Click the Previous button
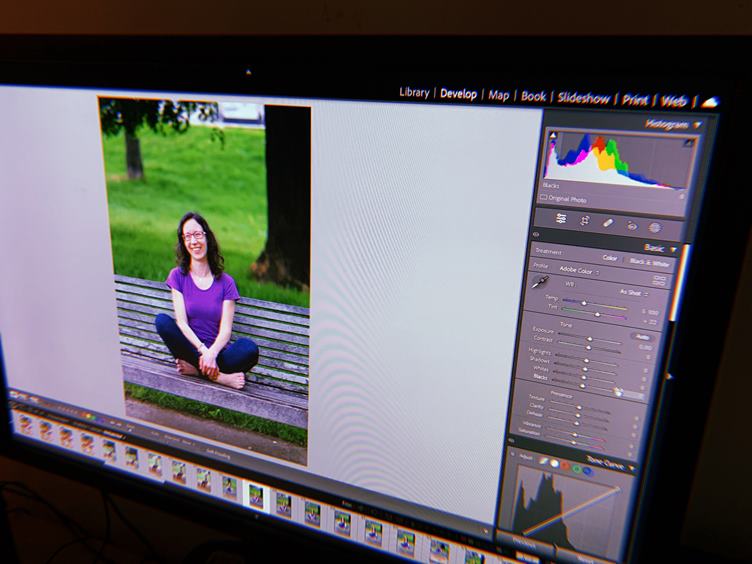752x564 pixels. coord(524,544)
